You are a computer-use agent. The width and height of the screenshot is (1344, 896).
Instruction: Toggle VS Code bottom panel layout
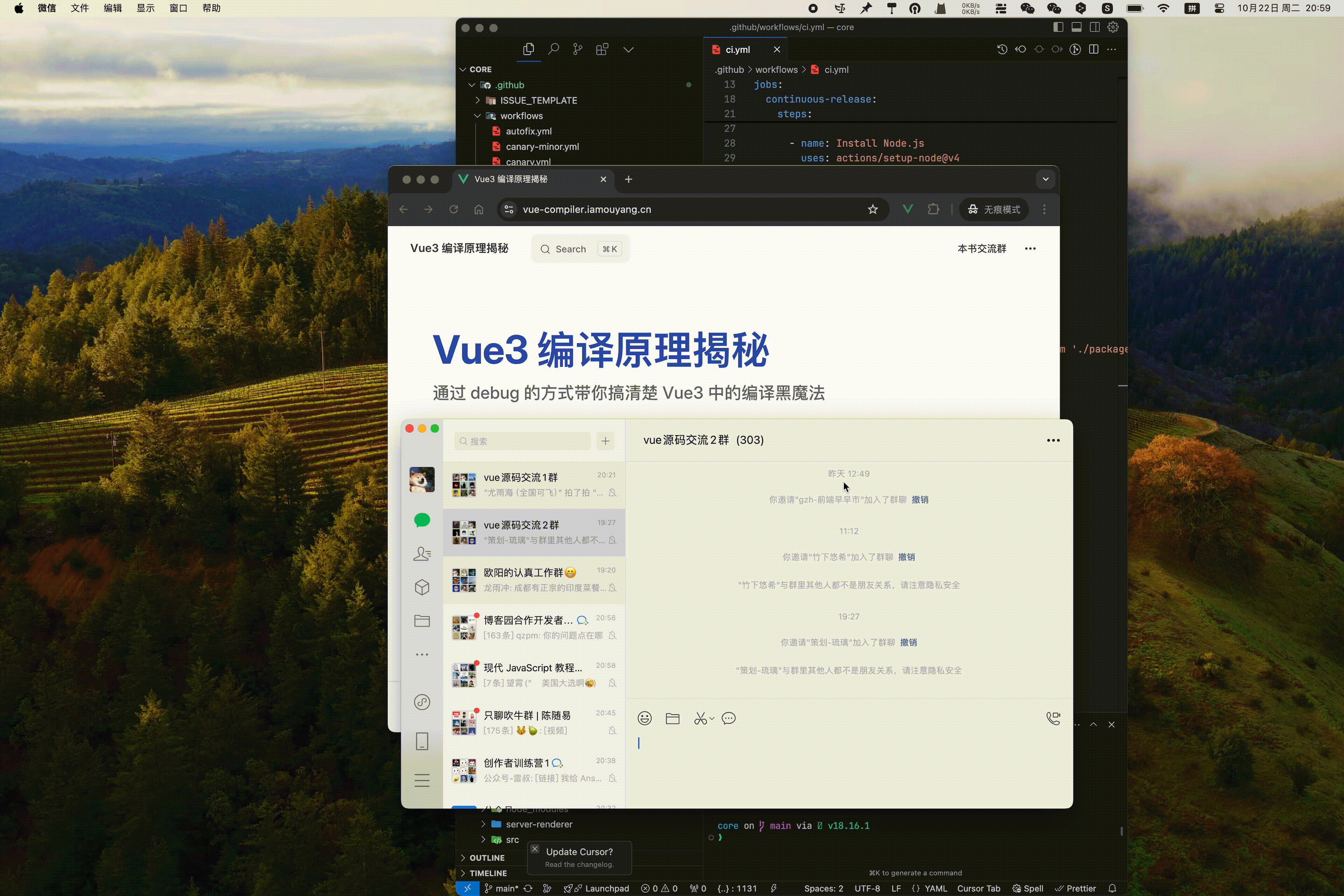[1076, 28]
